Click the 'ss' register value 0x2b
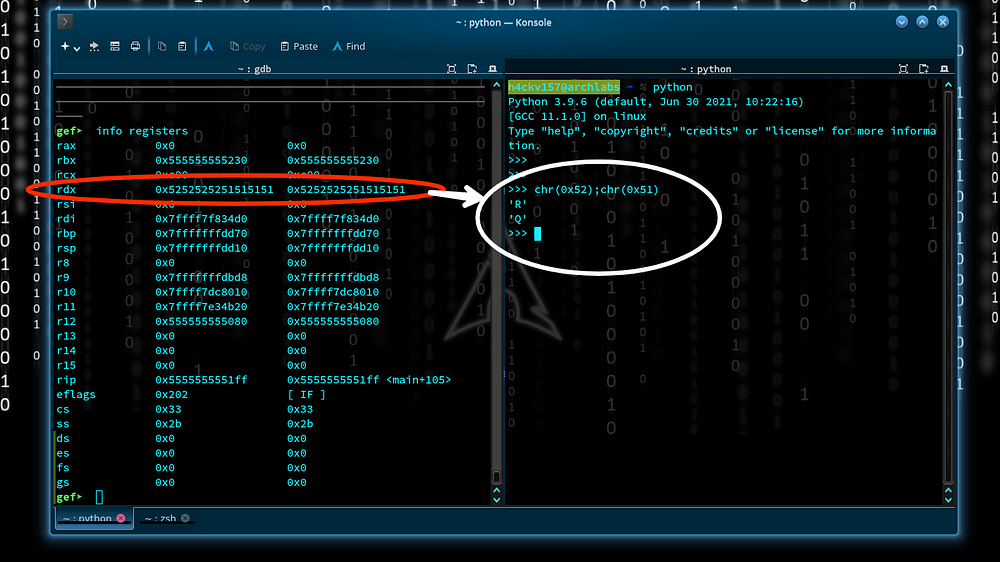The height and width of the screenshot is (562, 1000). point(168,424)
